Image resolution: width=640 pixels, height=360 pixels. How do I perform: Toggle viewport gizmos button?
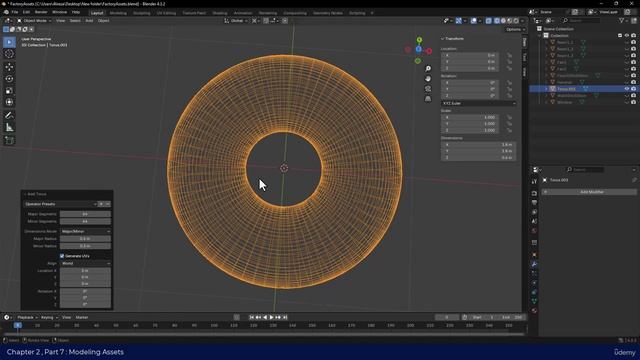(x=459, y=20)
